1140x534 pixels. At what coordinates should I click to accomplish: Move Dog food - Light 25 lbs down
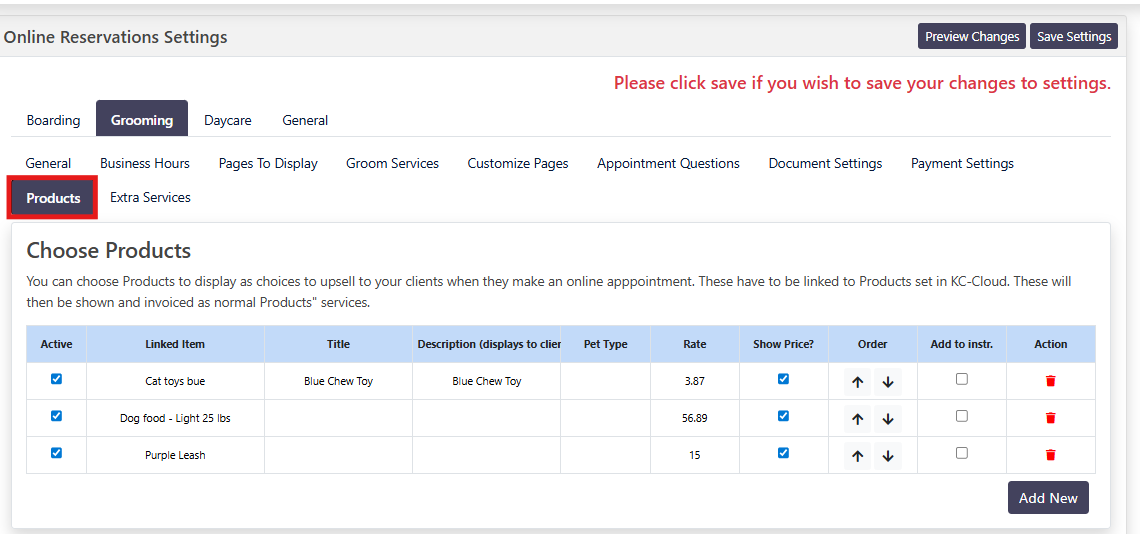coord(888,419)
